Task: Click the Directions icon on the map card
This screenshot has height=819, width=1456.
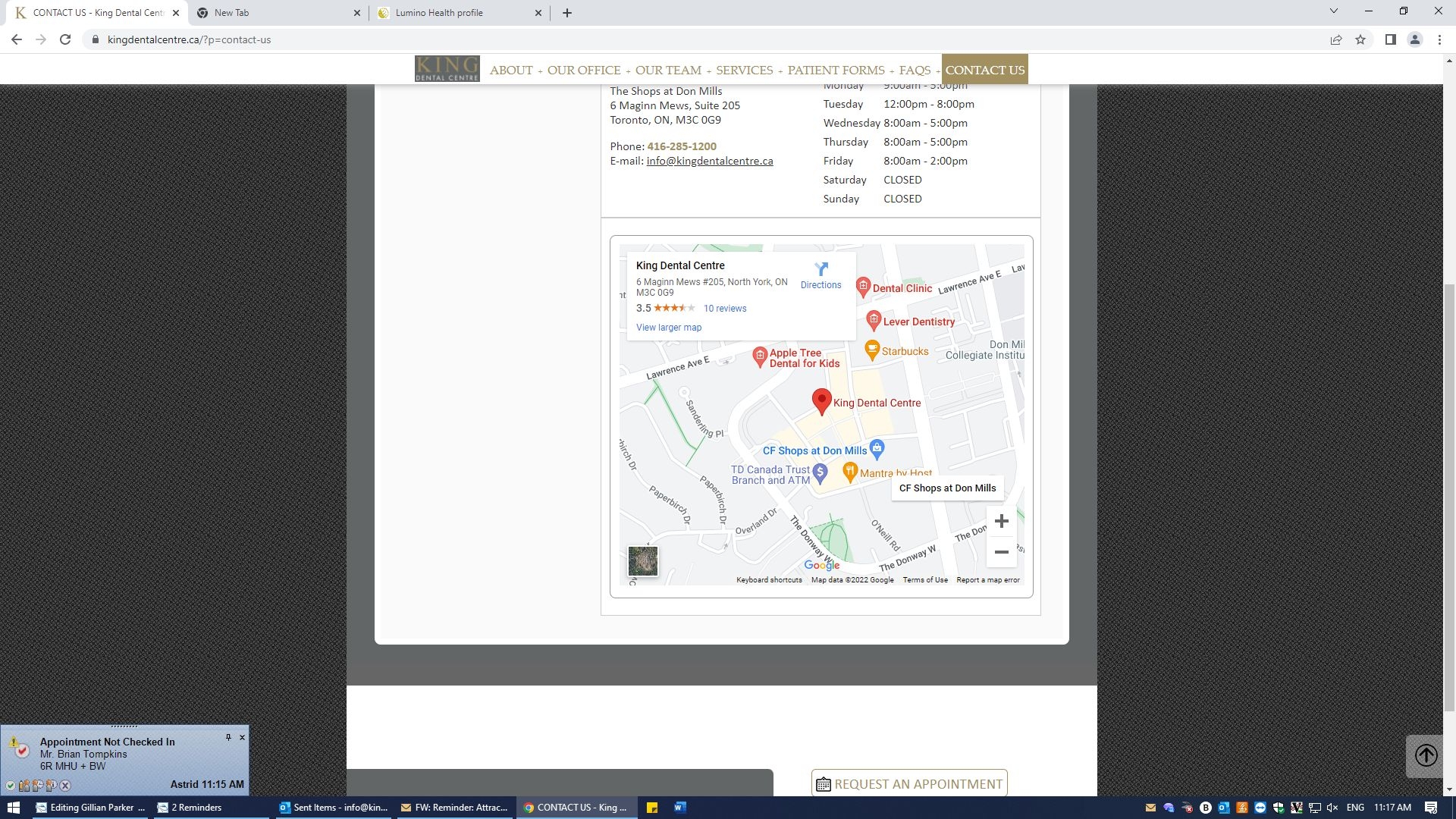Action: 821,270
